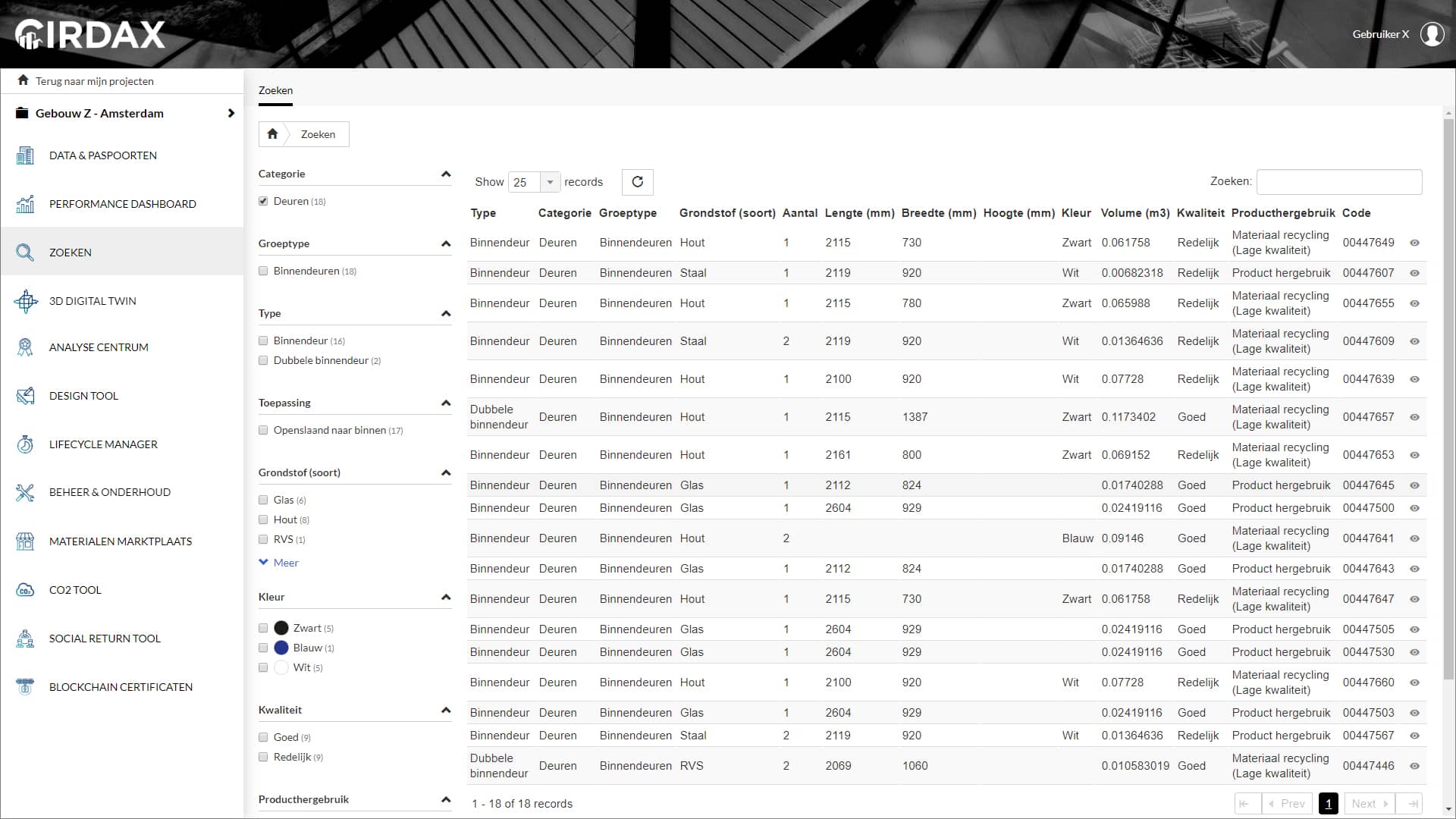
Task: Click the home icon beside Terug naar mijn projecten
Action: click(x=24, y=80)
